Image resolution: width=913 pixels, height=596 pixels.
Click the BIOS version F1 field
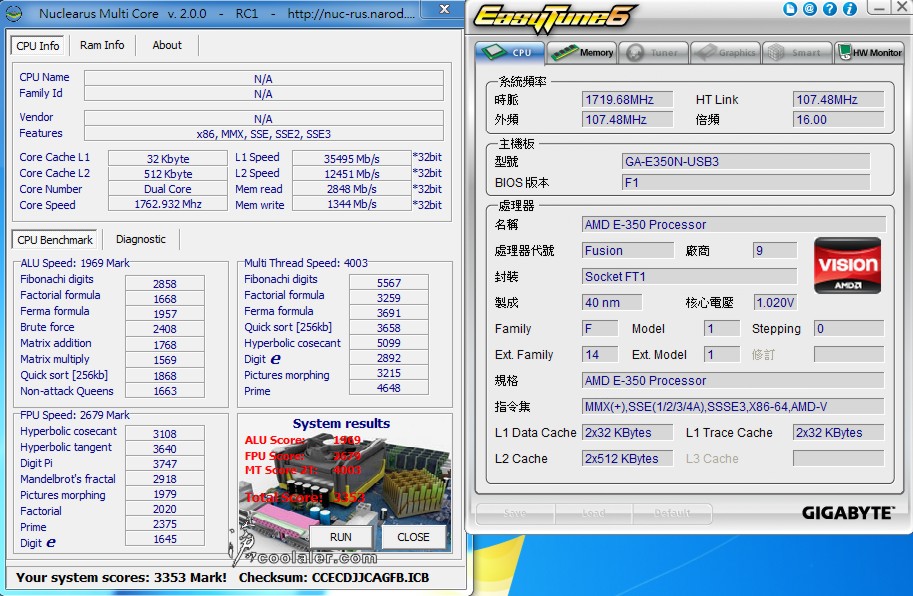(x=746, y=183)
